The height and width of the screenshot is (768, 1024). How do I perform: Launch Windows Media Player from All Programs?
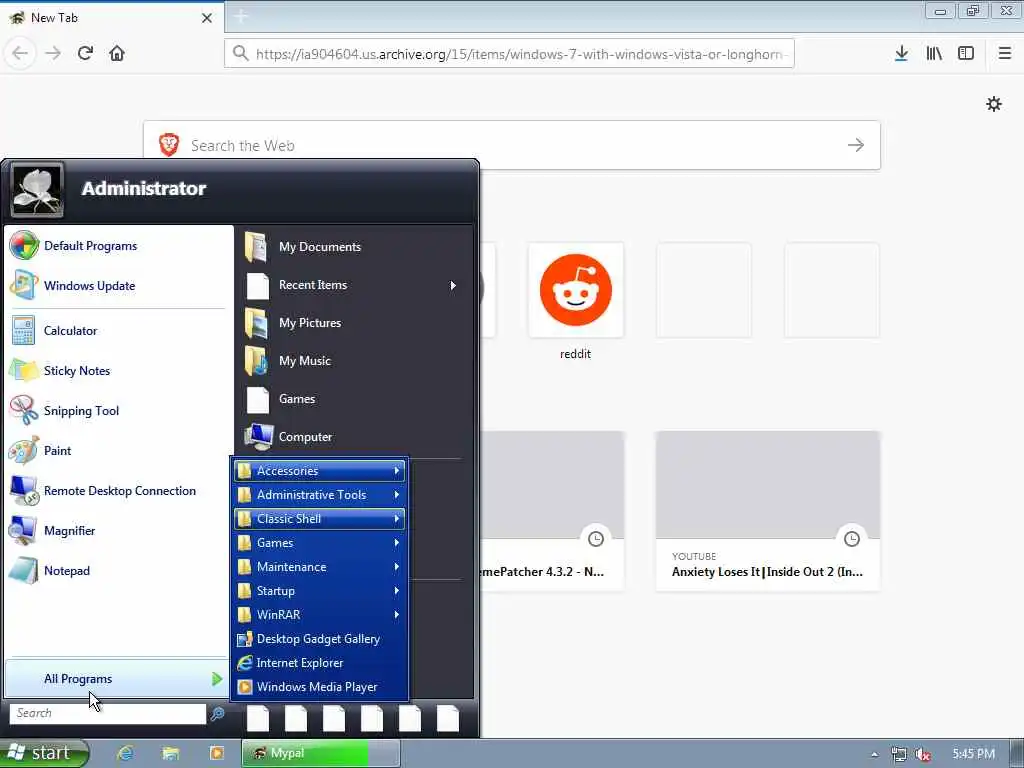pos(319,686)
